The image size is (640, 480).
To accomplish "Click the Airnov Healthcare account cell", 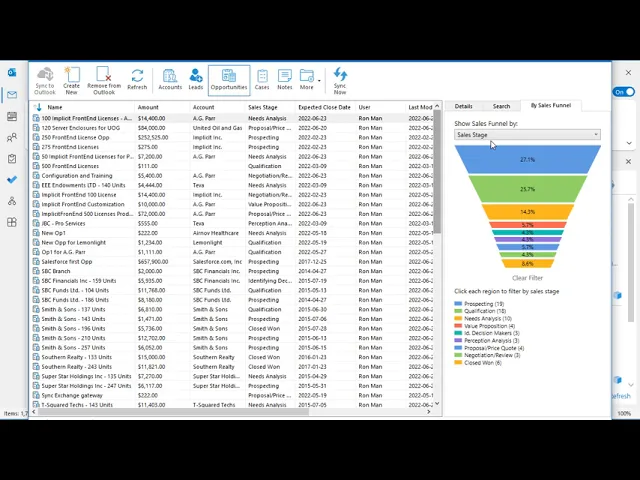I will (x=216, y=233).
